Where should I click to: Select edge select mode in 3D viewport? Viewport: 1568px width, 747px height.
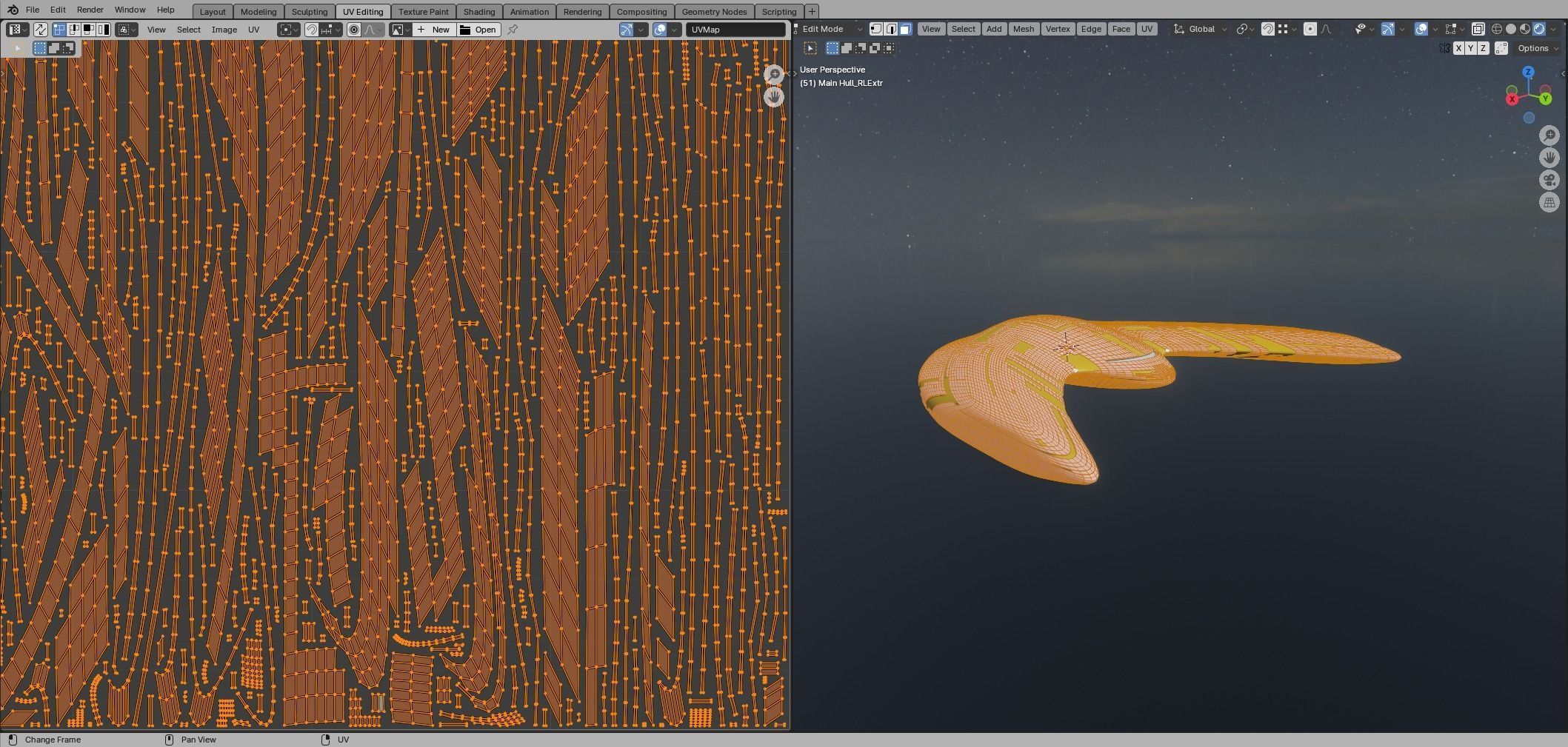tap(891, 29)
